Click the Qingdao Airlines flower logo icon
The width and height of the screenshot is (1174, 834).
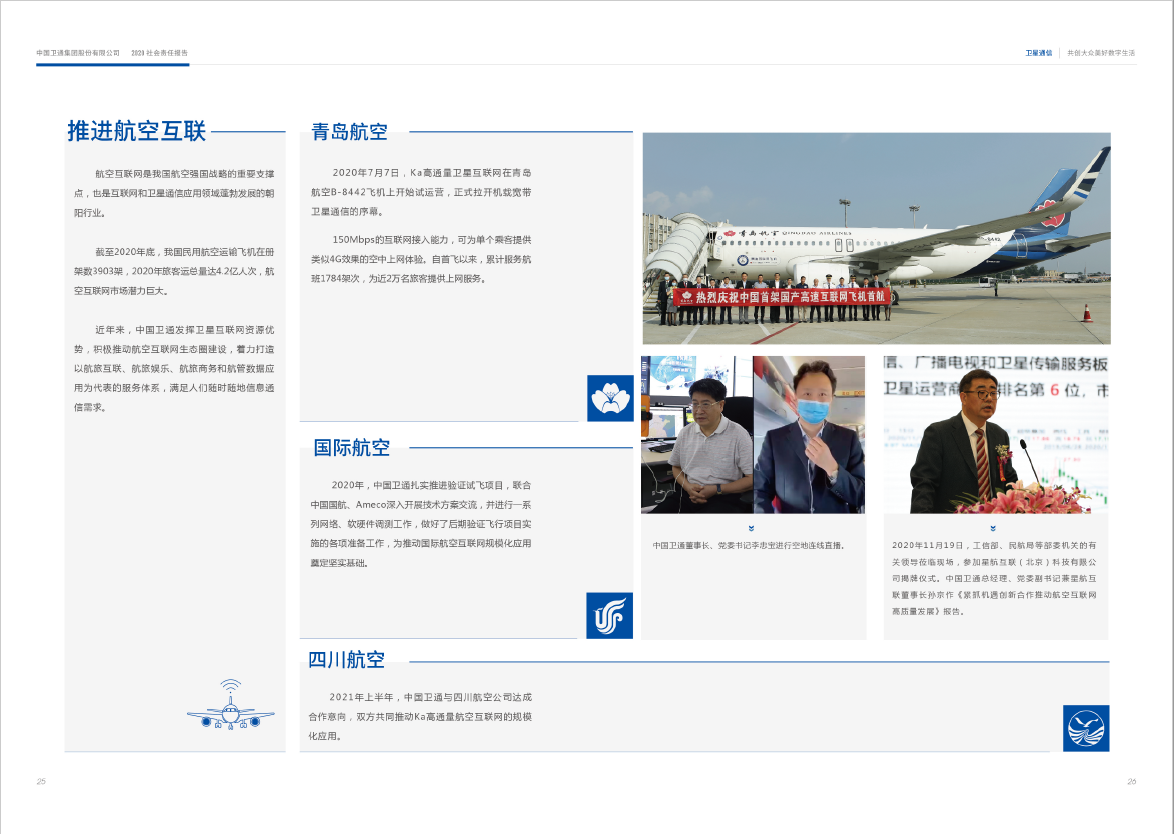tap(610, 398)
